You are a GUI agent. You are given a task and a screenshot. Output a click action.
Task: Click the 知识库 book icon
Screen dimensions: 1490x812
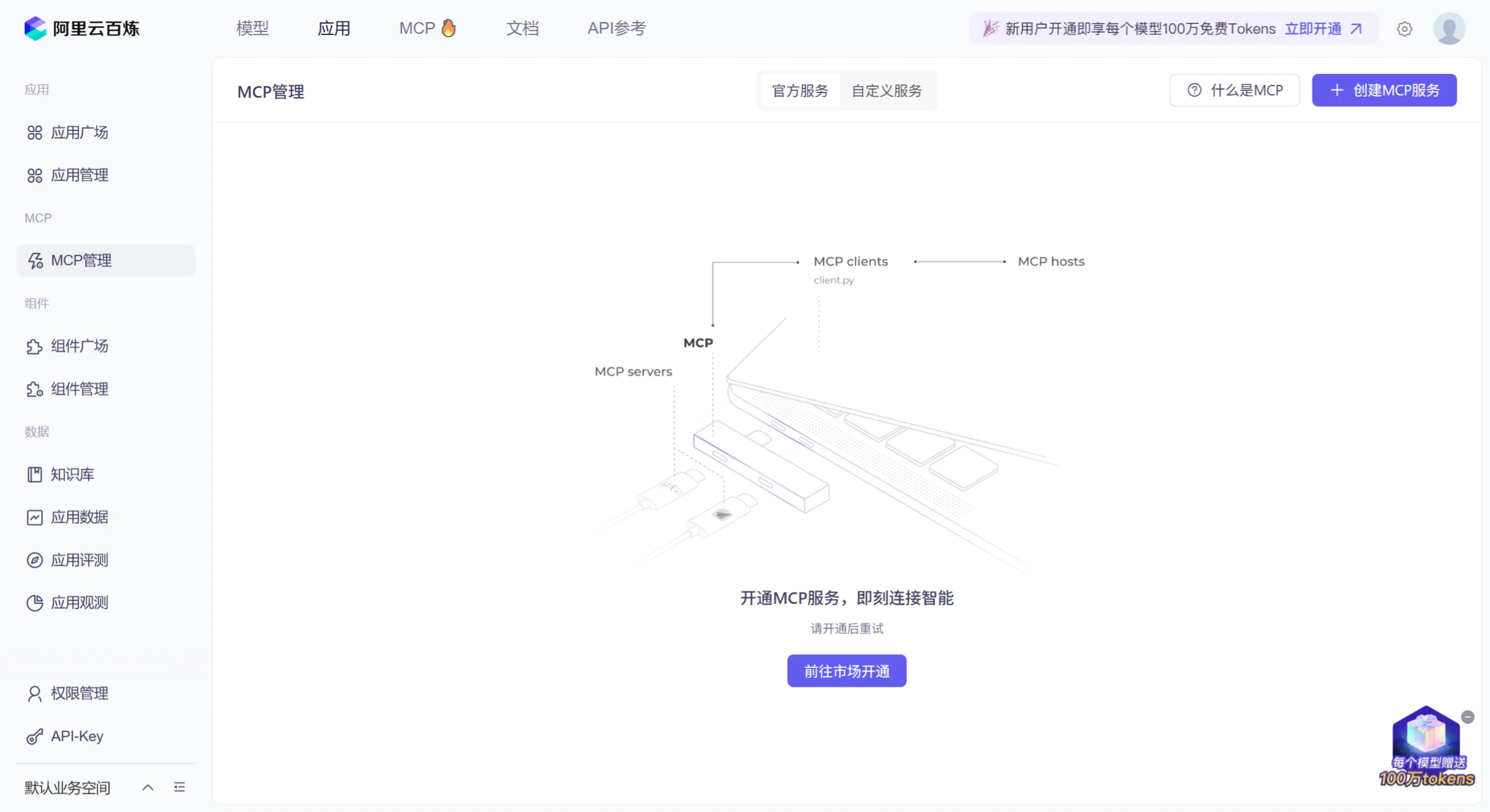click(x=34, y=475)
